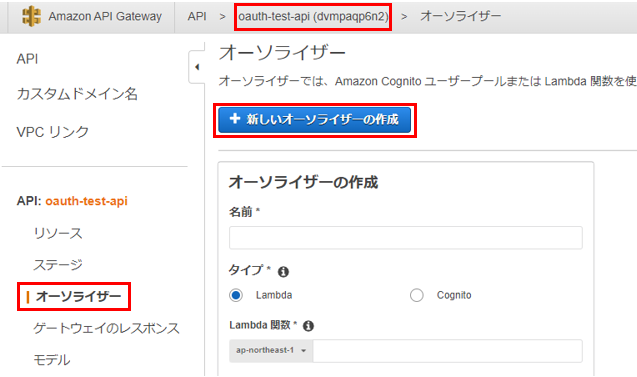Collapse the sidebar with the arrow handle
The image size is (637, 377).
[197, 67]
